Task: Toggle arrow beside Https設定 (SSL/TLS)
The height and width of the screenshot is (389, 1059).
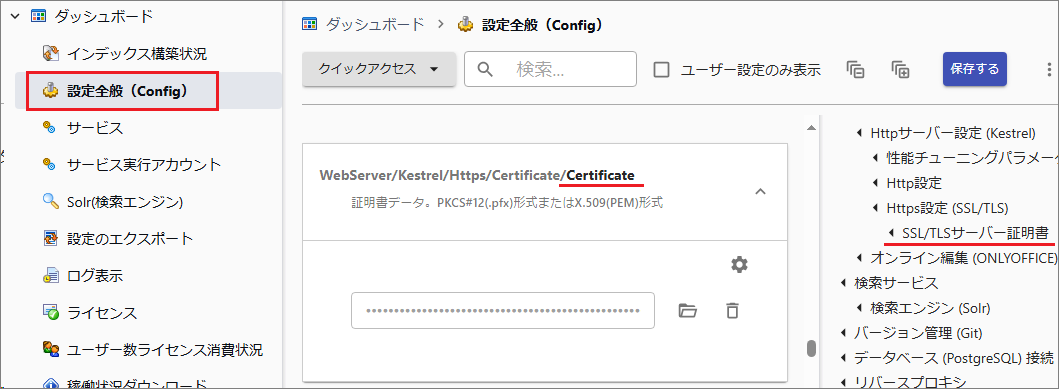Action: [875, 208]
